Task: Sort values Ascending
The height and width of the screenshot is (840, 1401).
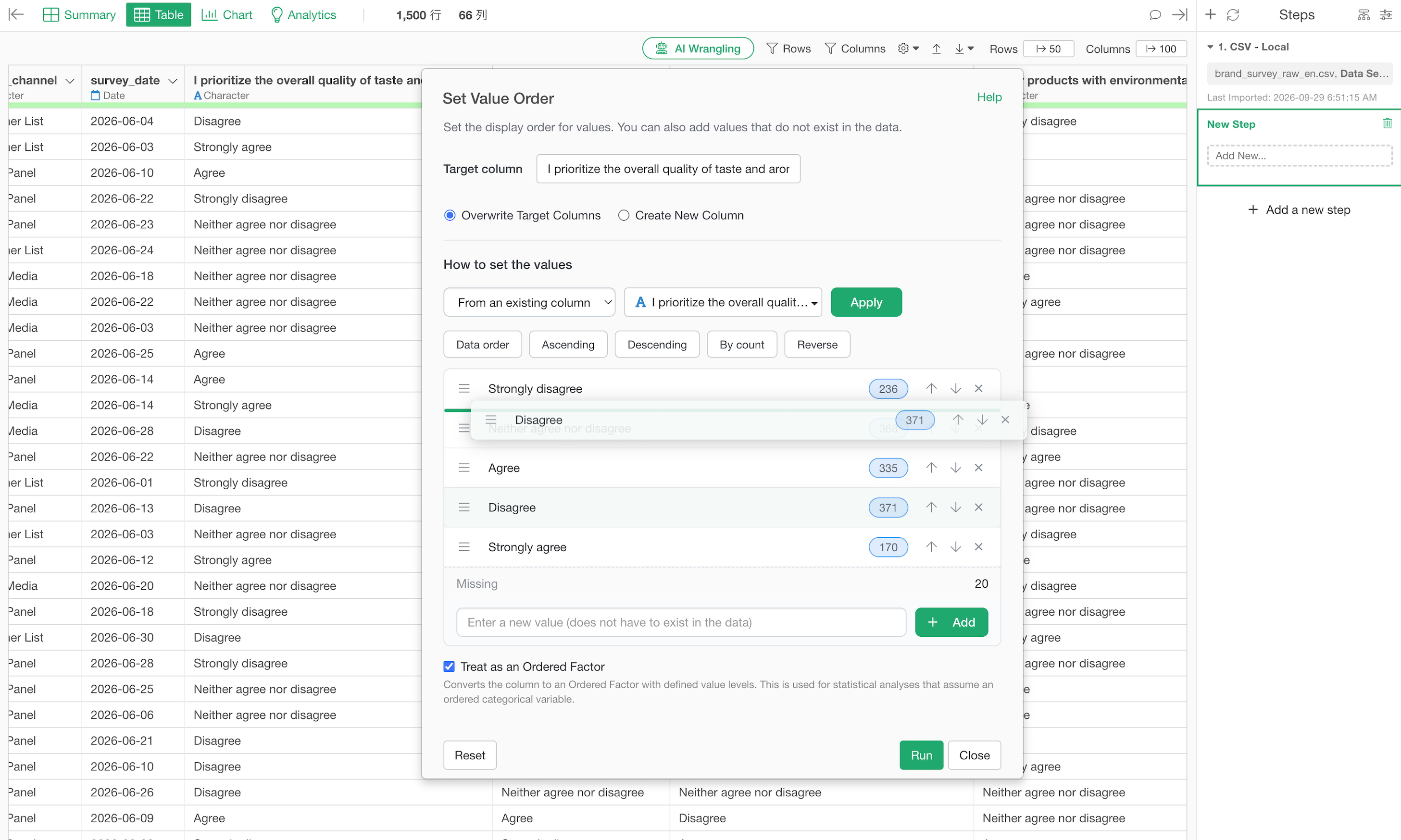Action: 568,344
